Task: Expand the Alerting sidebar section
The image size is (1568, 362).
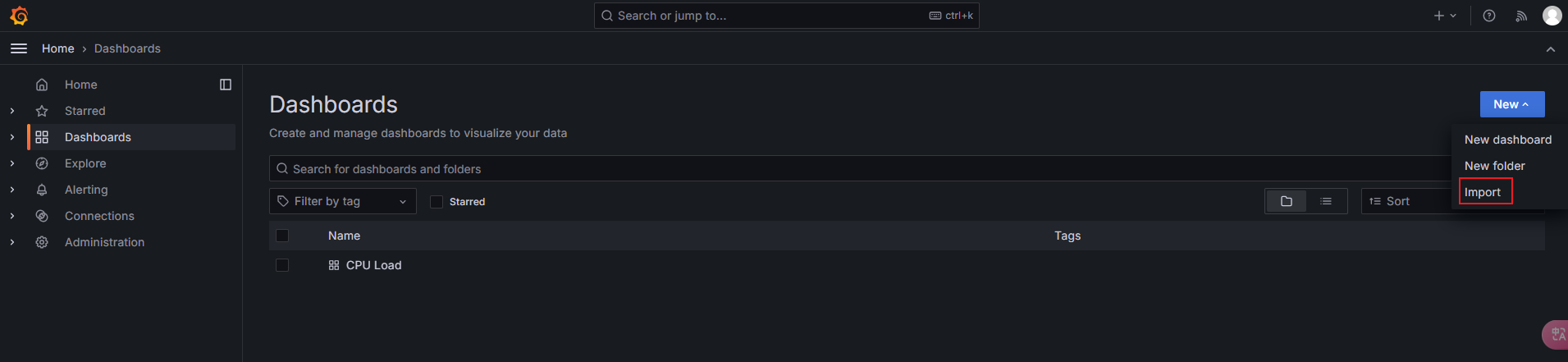Action: point(12,190)
